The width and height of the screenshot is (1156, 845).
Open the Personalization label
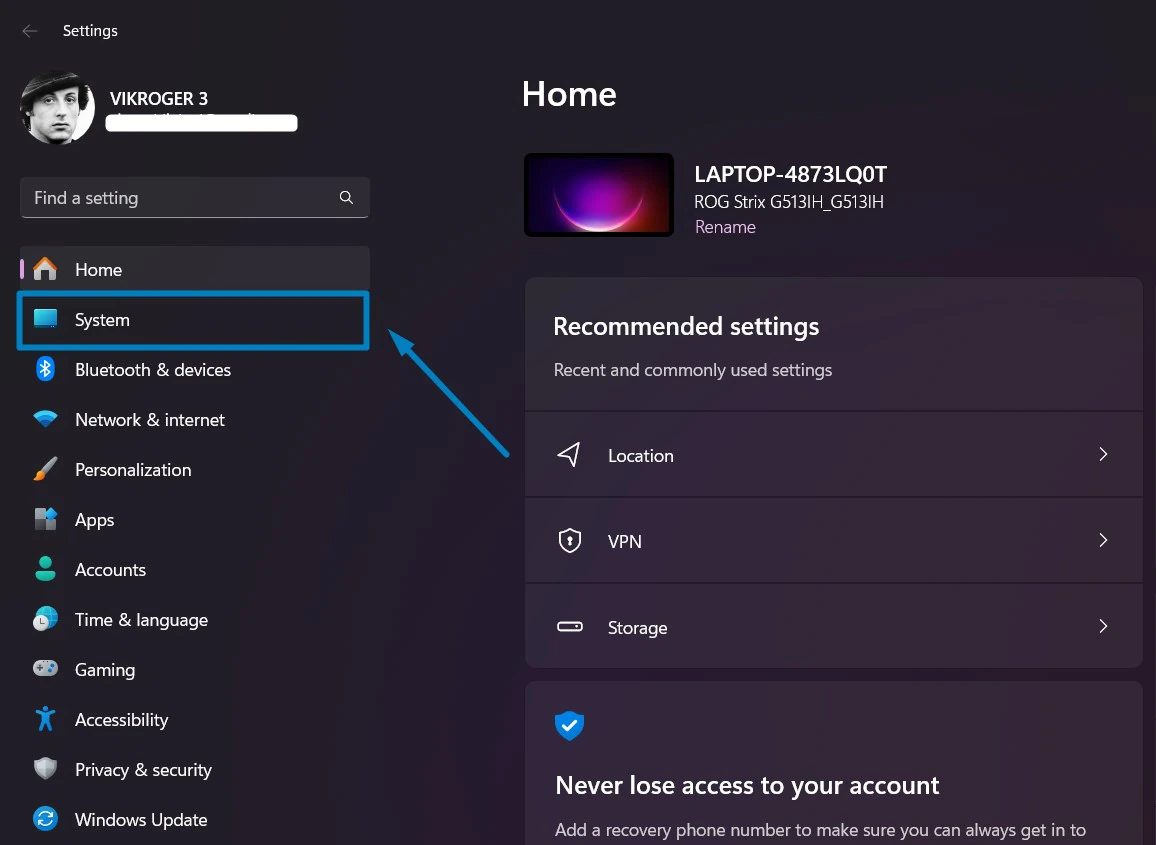click(x=133, y=470)
